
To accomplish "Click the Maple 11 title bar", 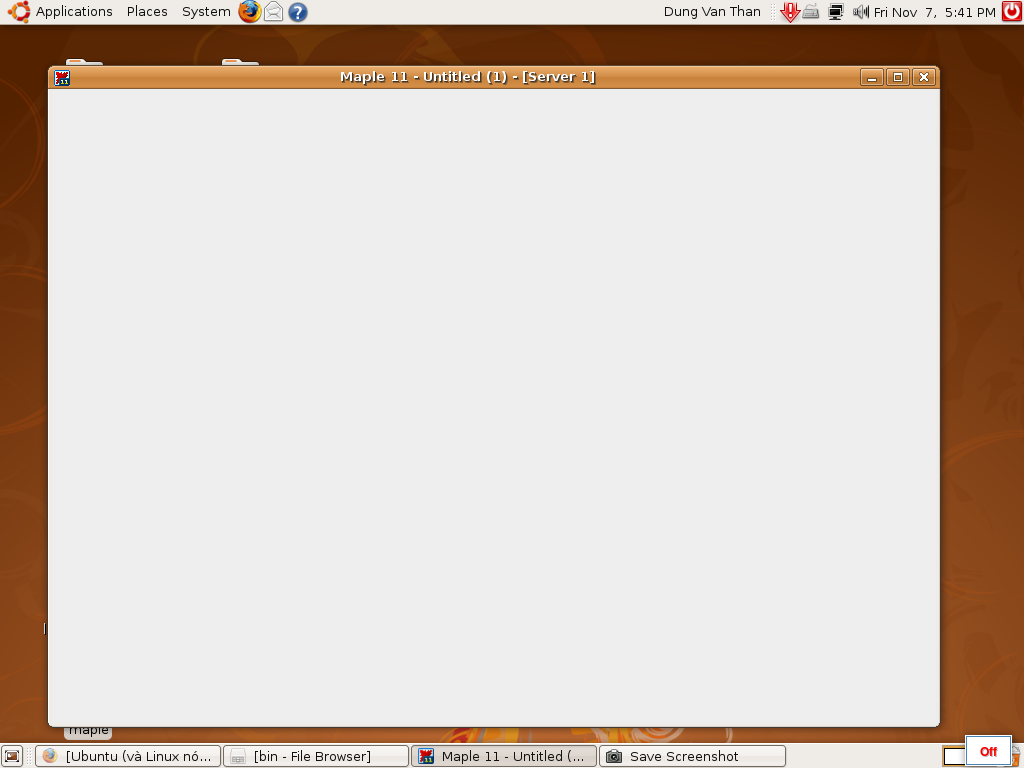I will 468,77.
